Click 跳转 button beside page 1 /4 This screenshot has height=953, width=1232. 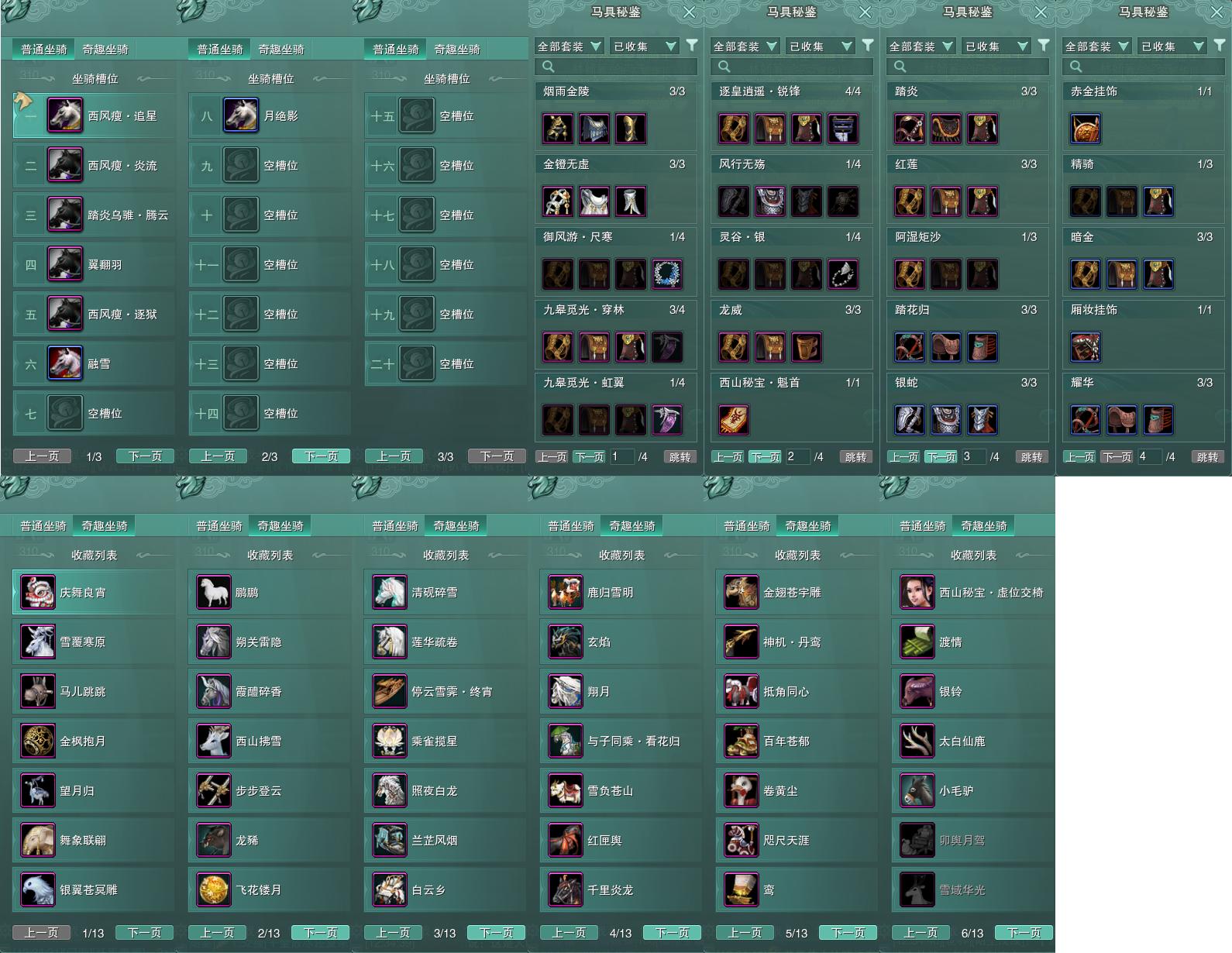[x=680, y=457]
